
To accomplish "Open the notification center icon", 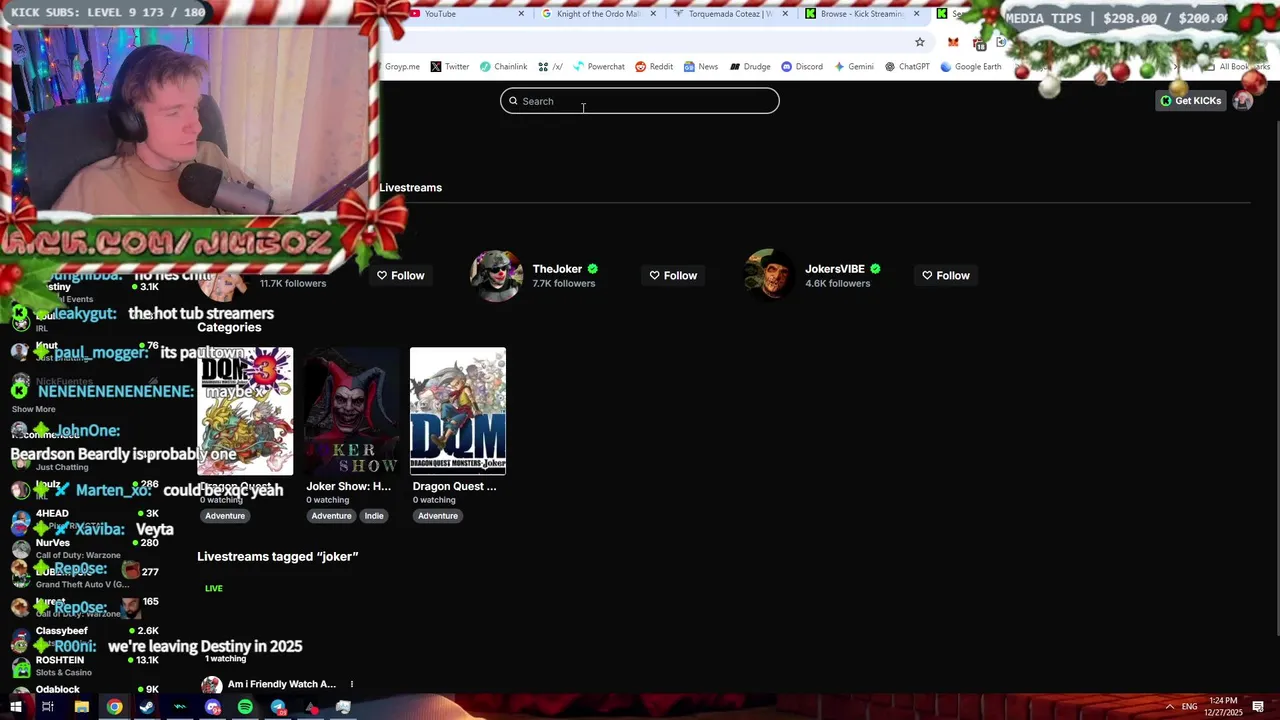I will (1258, 707).
